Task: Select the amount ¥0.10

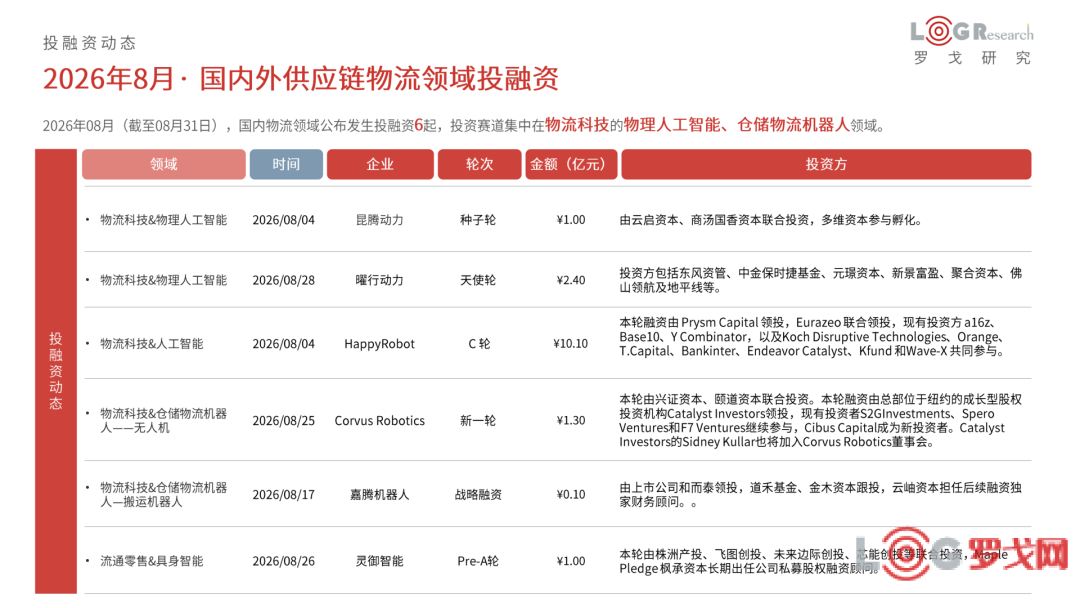Action: [x=571, y=494]
